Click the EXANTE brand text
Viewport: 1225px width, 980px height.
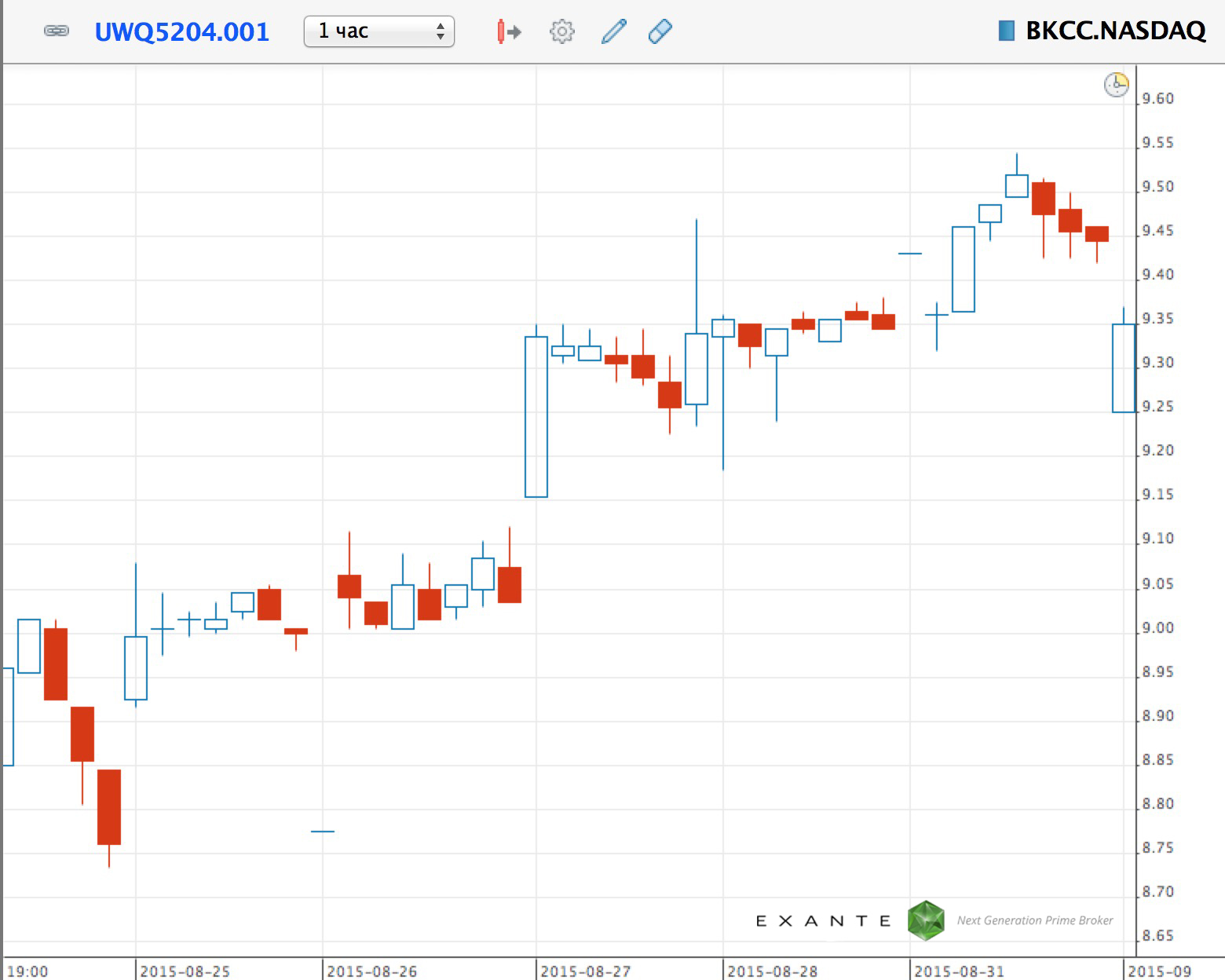tap(823, 921)
